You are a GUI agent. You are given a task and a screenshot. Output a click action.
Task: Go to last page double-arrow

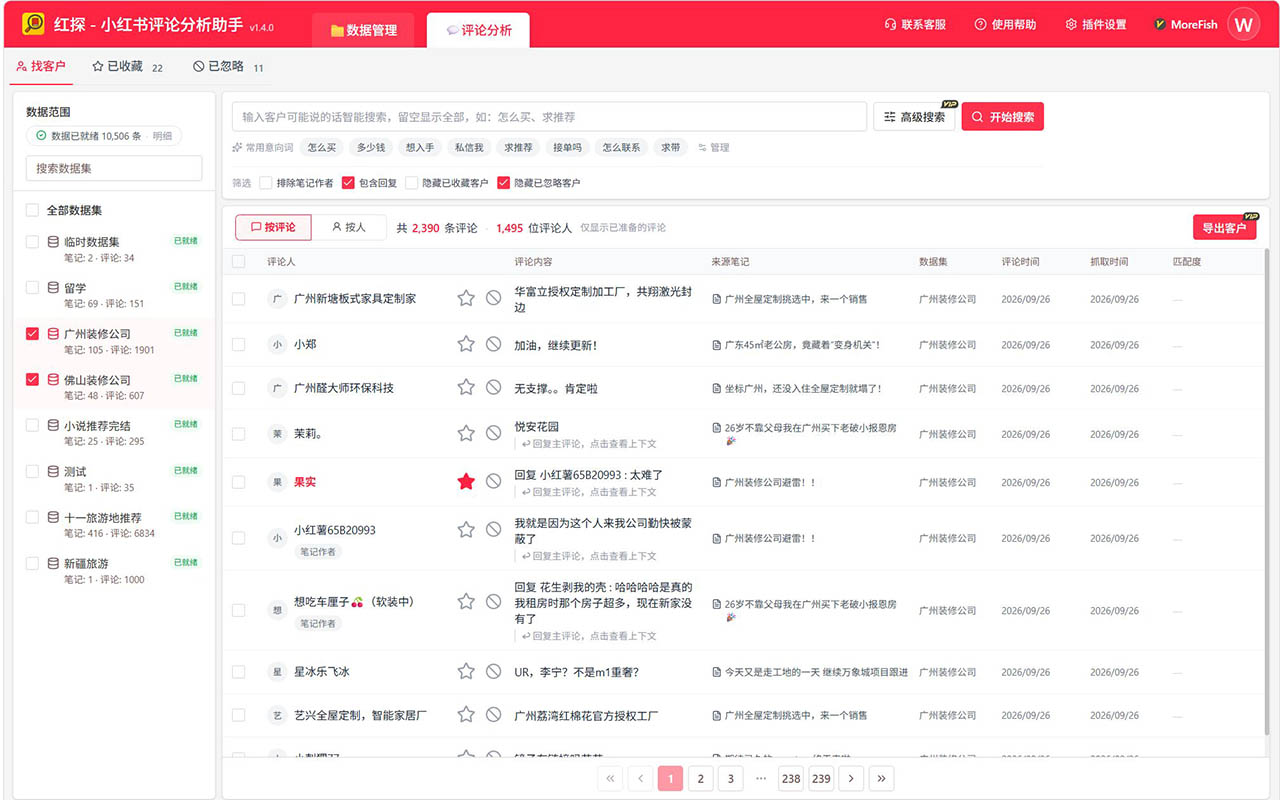(x=881, y=779)
